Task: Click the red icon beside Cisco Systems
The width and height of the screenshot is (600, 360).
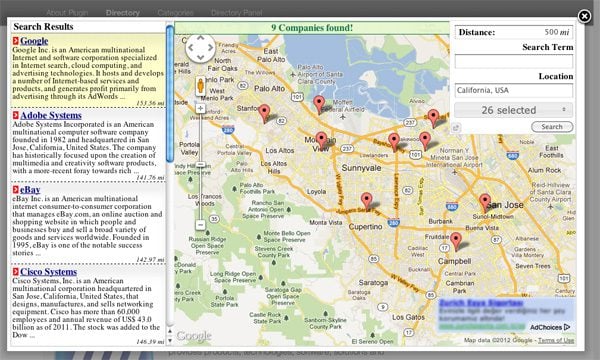Action: coord(15,272)
